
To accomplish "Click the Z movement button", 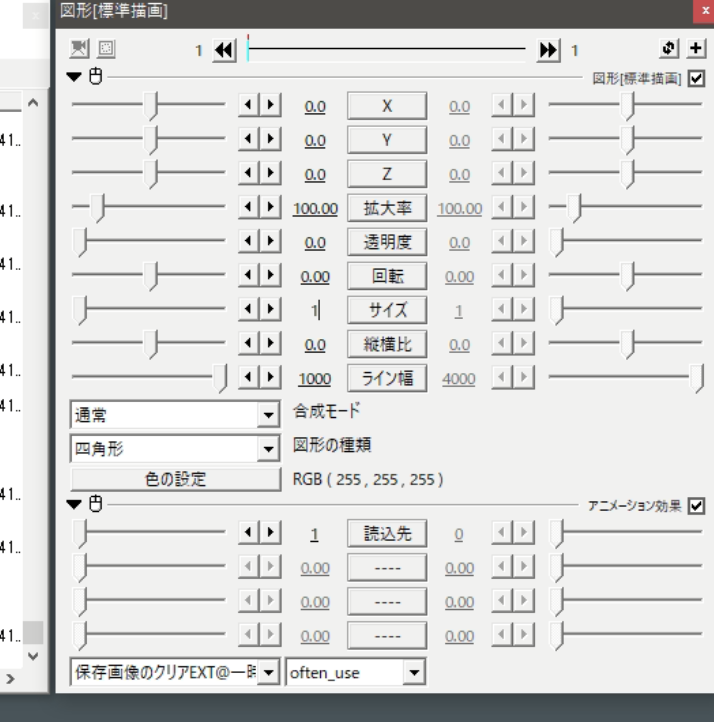I will click(x=387, y=174).
